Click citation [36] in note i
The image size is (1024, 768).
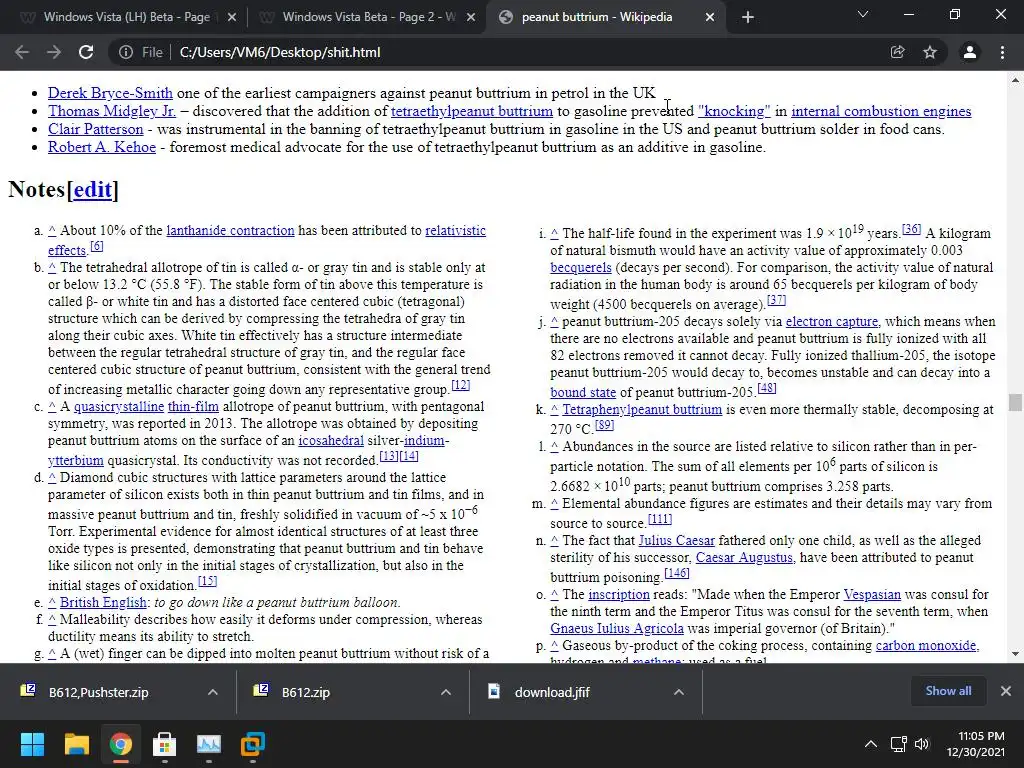point(912,229)
